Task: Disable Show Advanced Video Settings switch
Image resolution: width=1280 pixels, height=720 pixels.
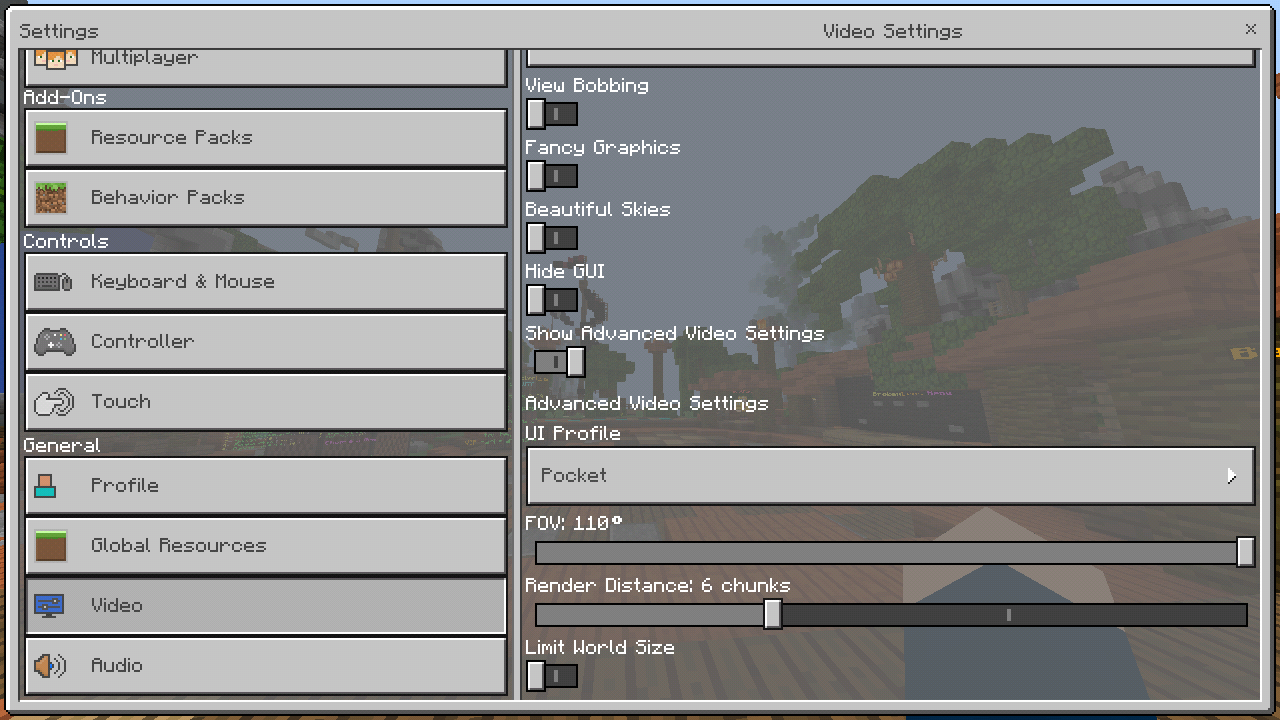Action: click(559, 362)
